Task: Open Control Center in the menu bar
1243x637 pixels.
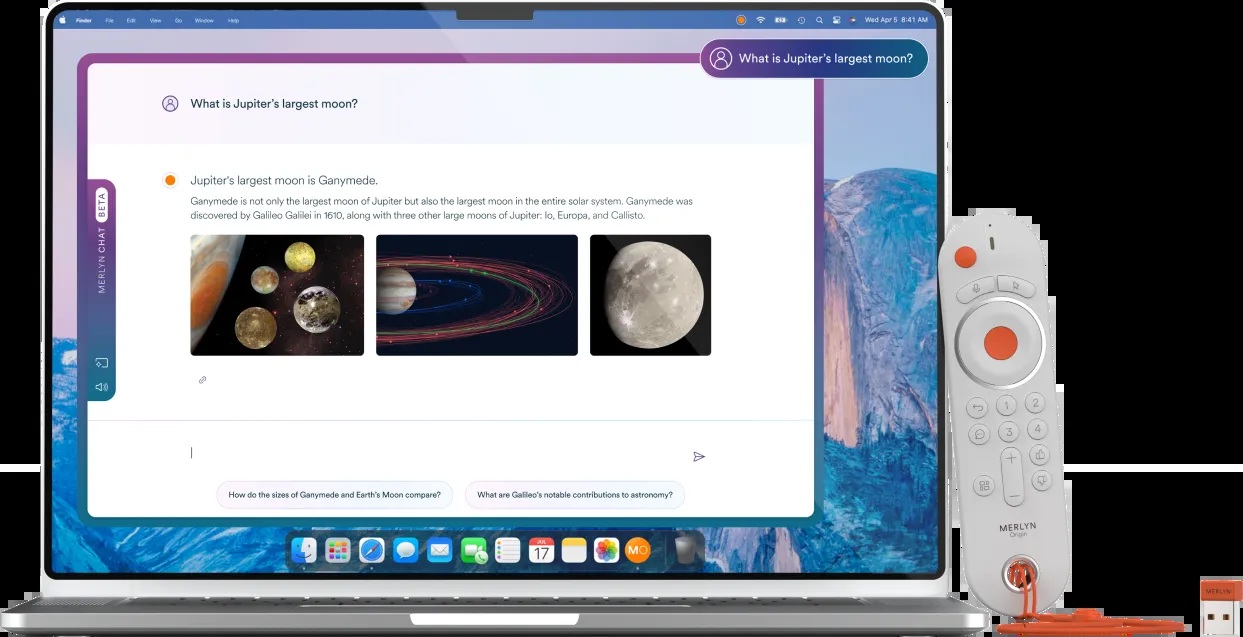Action: tap(836, 19)
